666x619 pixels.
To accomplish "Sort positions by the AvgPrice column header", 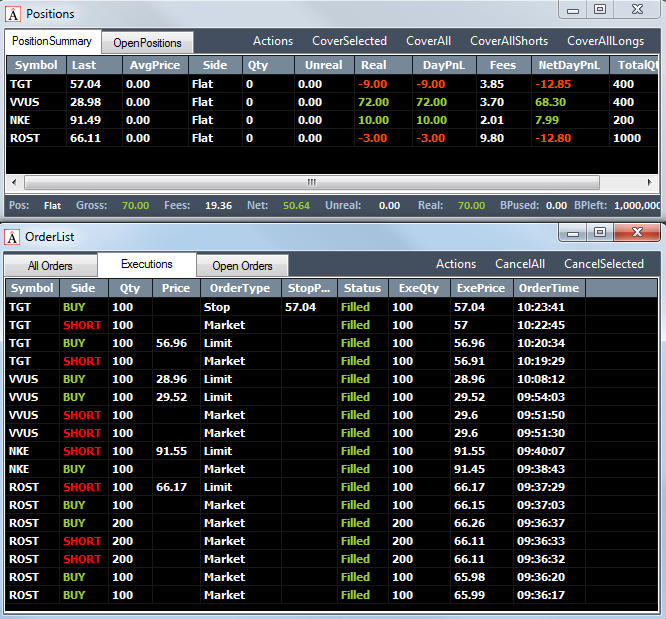I will [155, 65].
